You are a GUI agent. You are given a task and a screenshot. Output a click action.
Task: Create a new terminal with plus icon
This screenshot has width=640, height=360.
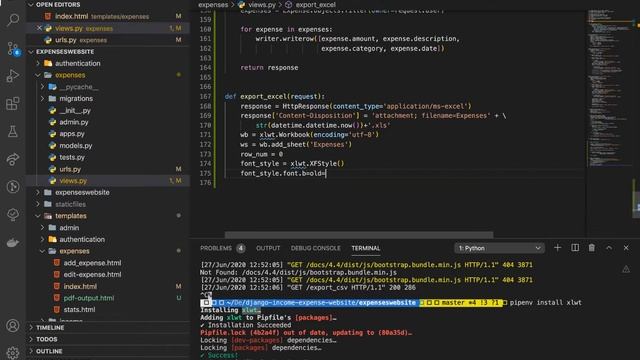pyautogui.click(x=557, y=248)
